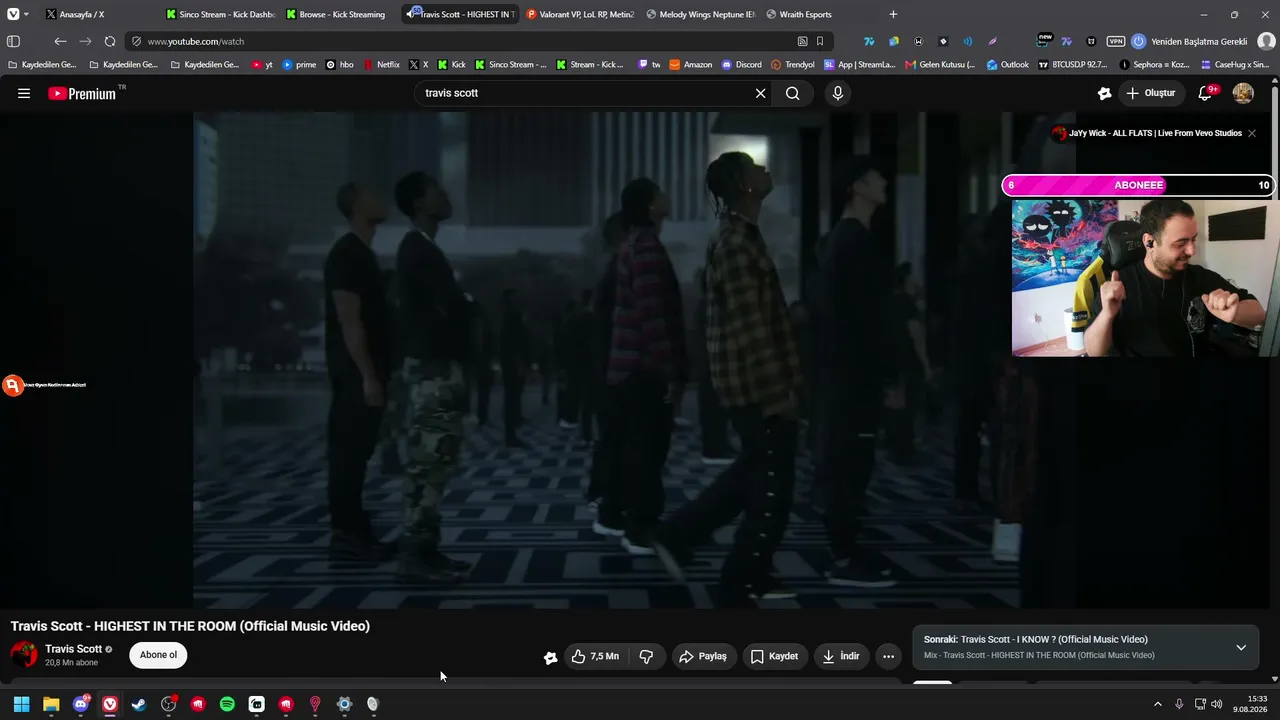Open the Gelen Kutusu Gmail bookmark
The width and height of the screenshot is (1280, 720).
(x=940, y=64)
